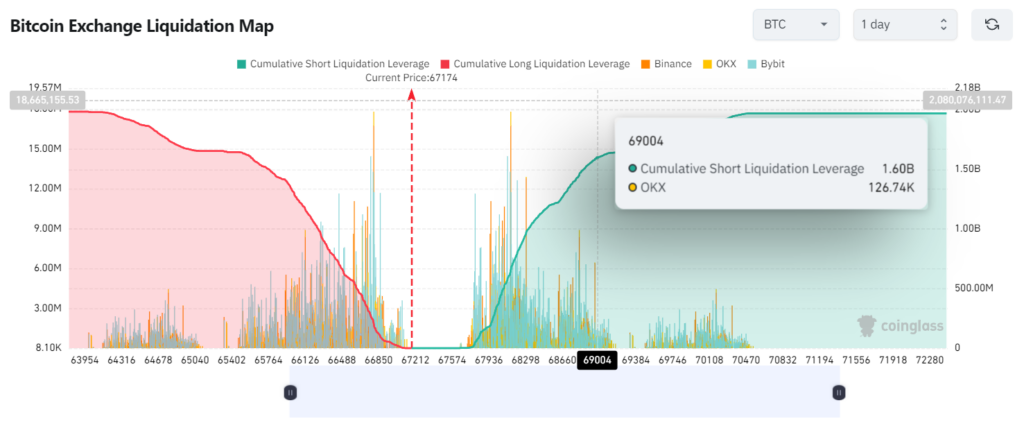Click the tooltip OKX 126.74K value
1024x430 pixels.
tap(891, 188)
